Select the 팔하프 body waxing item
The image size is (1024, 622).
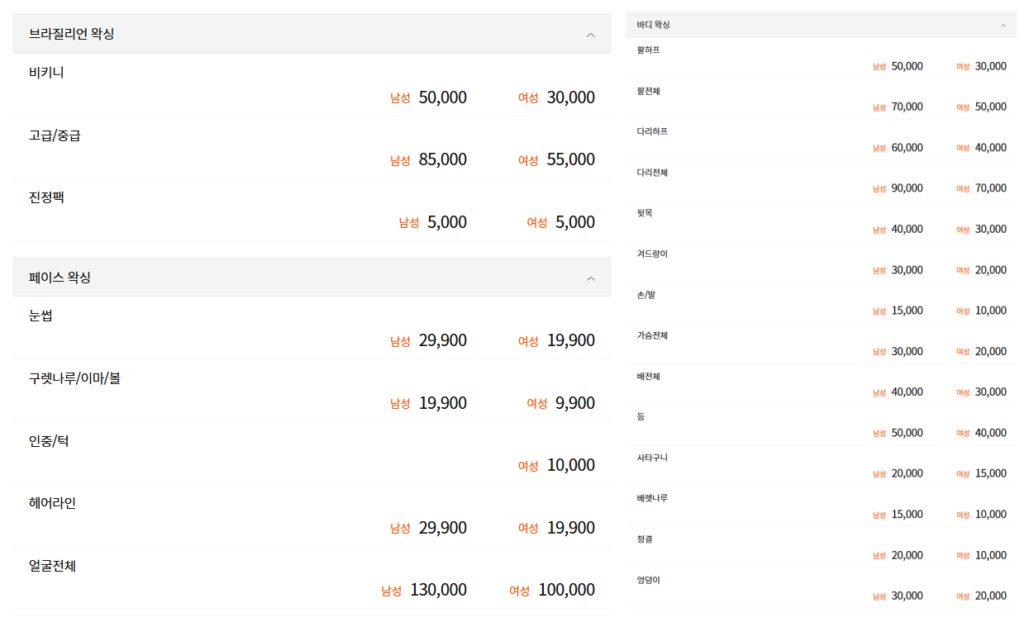coord(648,50)
